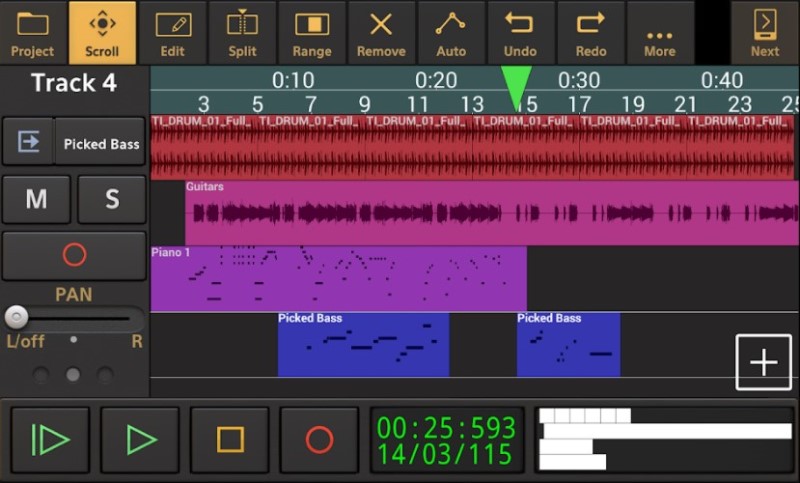
Task: Select the second Picked Bass clip
Action: 568,345
